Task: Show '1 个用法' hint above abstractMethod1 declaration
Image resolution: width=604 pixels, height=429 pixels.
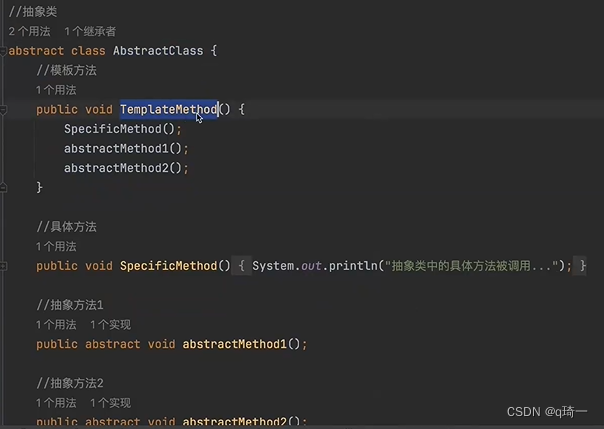Action: (56, 325)
